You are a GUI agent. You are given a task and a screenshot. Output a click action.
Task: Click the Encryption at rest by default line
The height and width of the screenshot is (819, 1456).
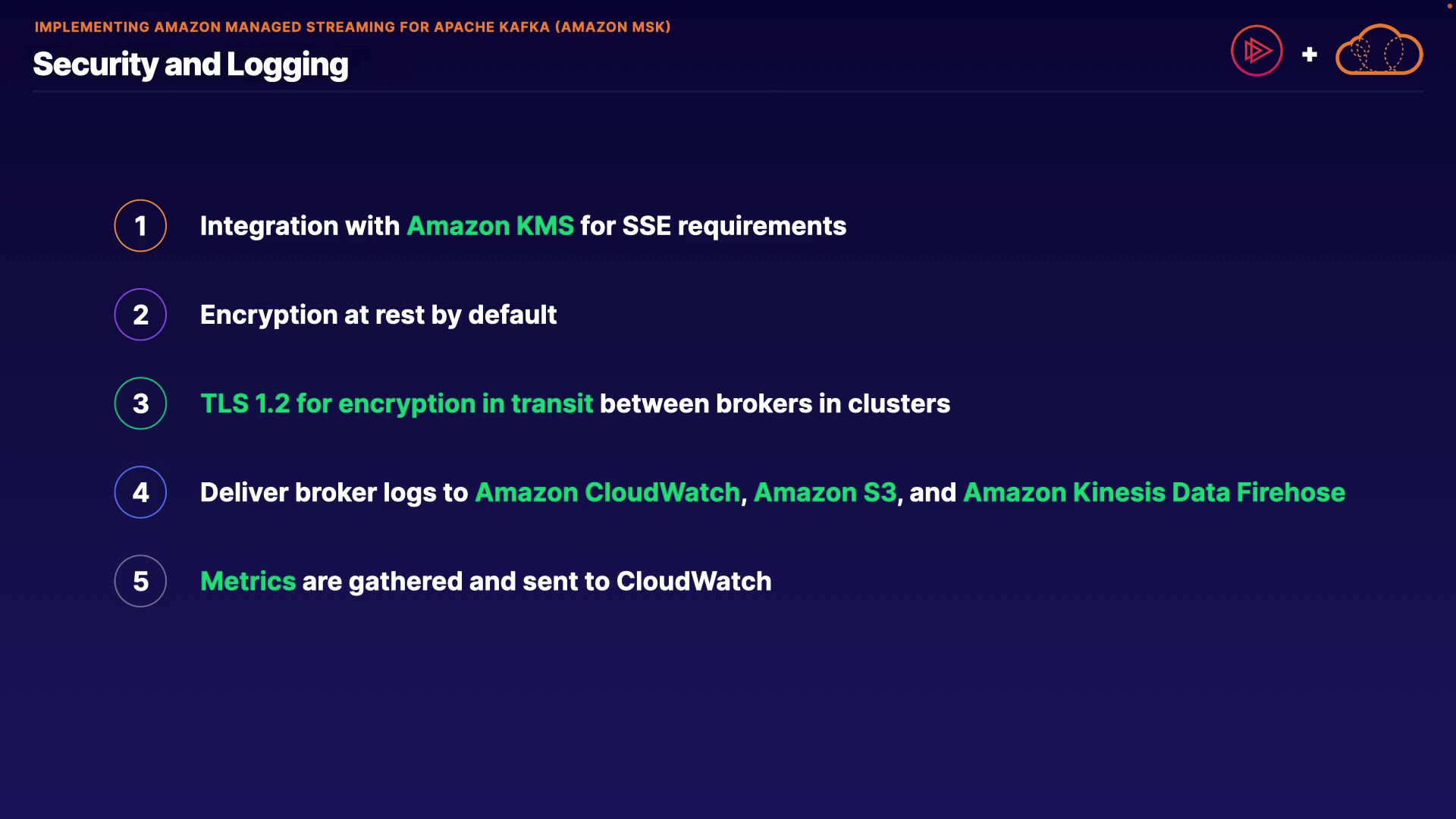[378, 315]
